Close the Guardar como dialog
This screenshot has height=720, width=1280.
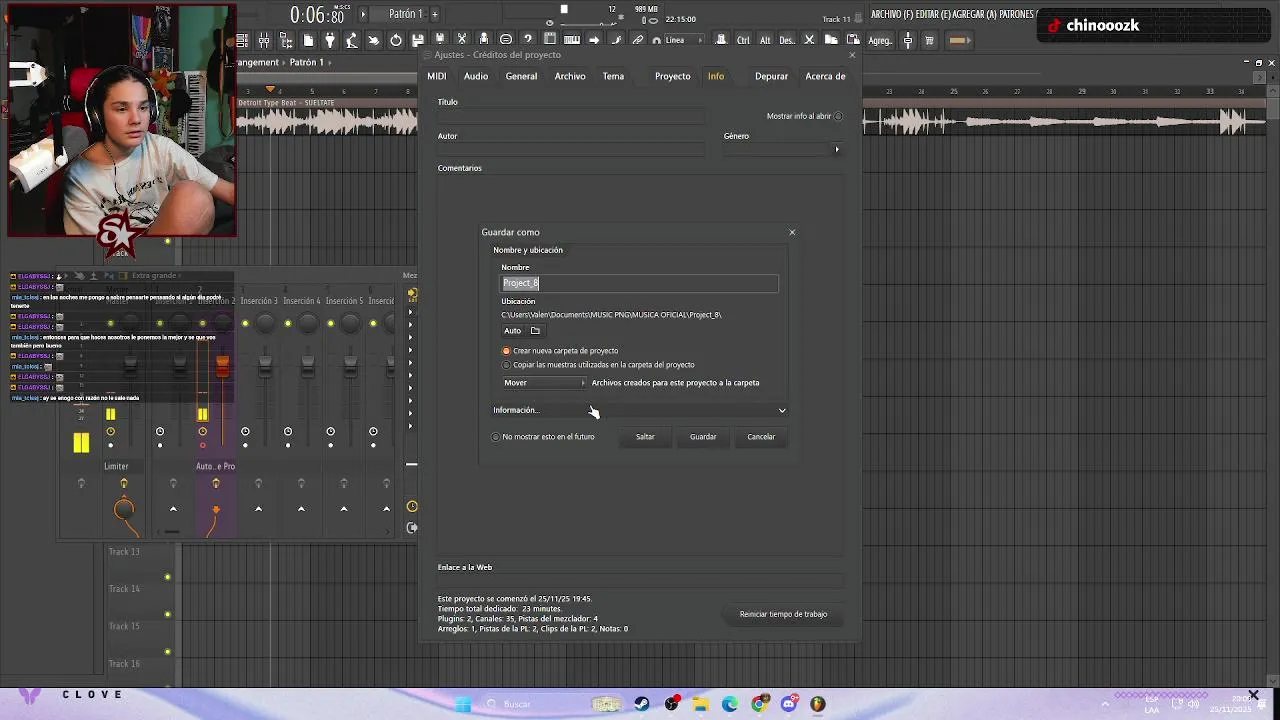(792, 232)
